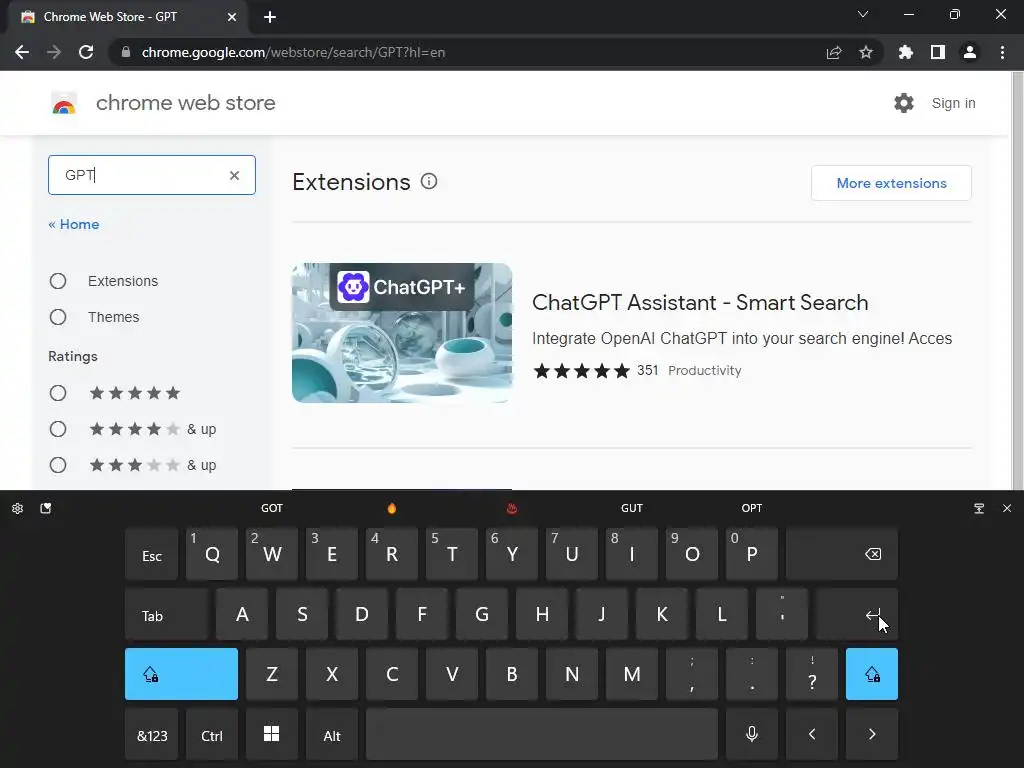Pick the GUT word suggestion
This screenshot has width=1024, height=768.
[x=632, y=508]
